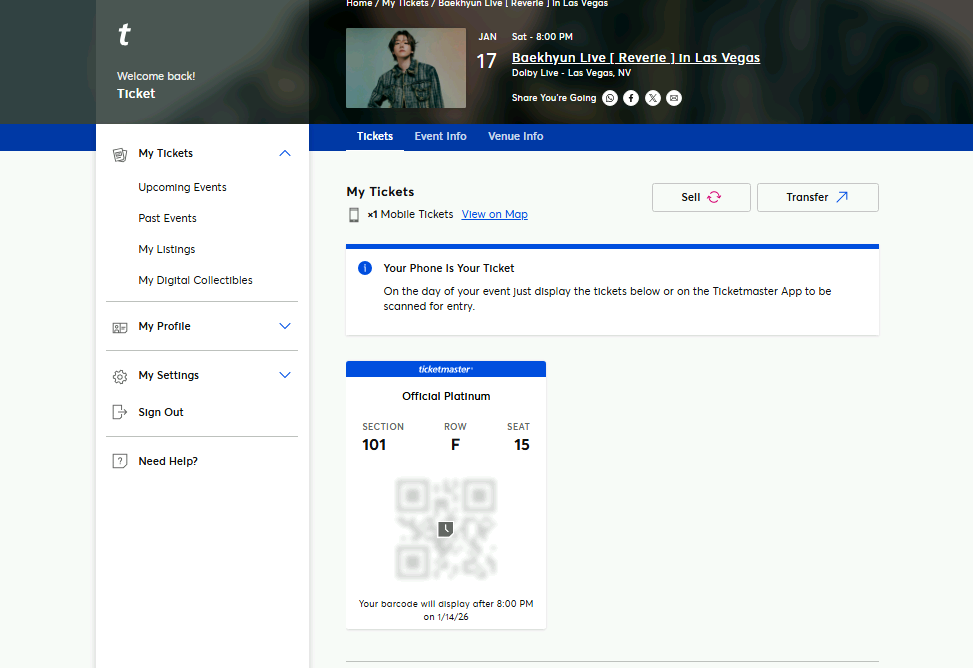Open Upcoming Events in sidebar

[182, 187]
